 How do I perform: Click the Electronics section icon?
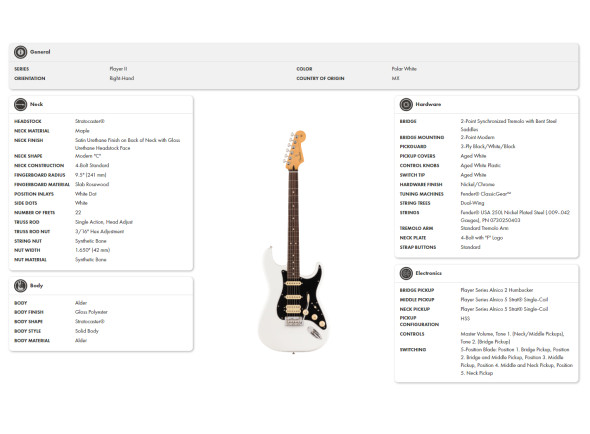[406, 273]
